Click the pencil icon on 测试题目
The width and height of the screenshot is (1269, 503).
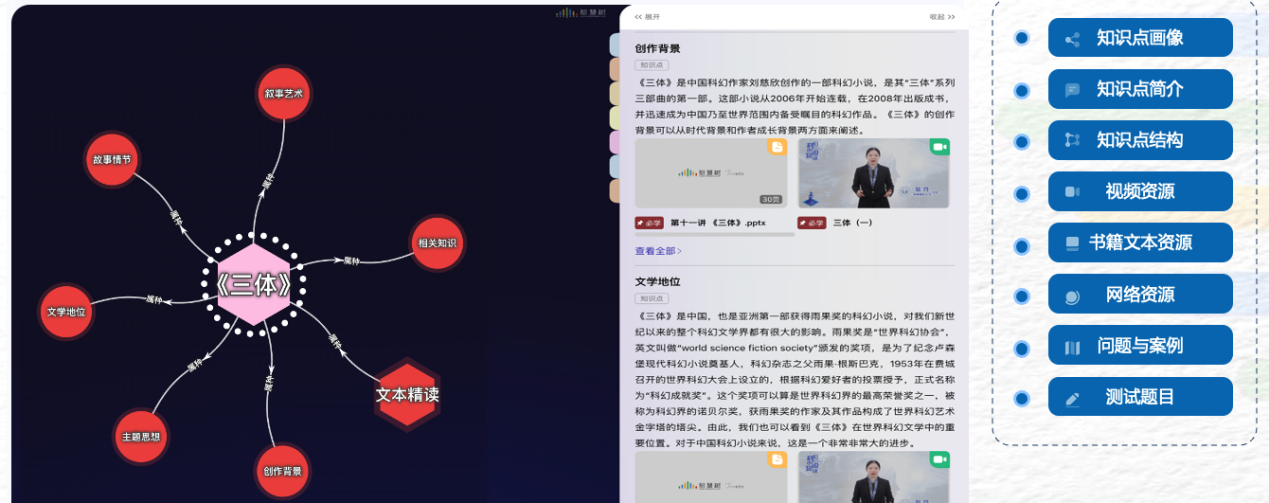(1072, 398)
